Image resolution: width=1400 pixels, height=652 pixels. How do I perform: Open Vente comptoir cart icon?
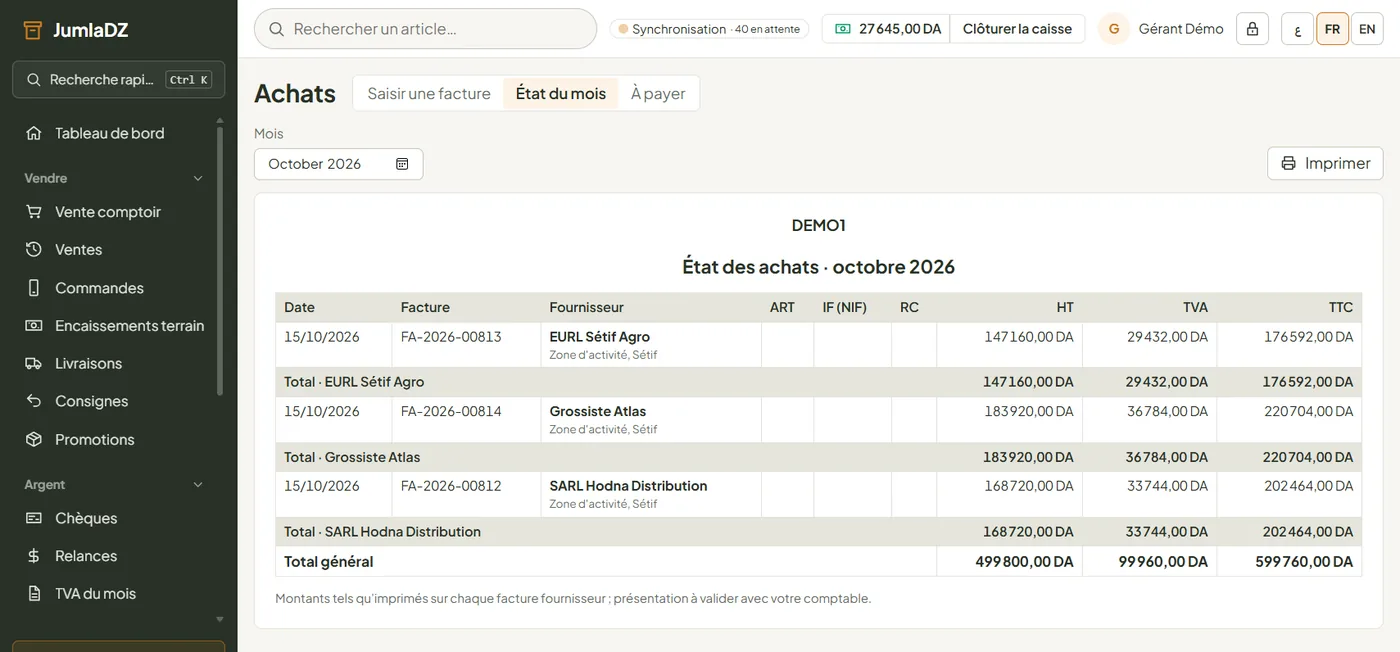(x=34, y=212)
